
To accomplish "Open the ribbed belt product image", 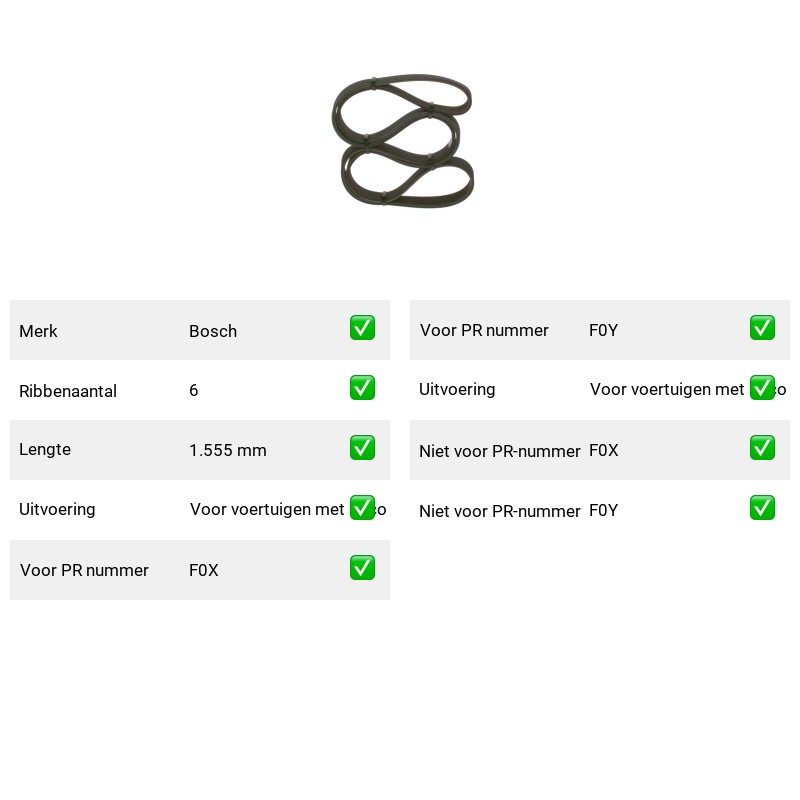I will point(402,140).
